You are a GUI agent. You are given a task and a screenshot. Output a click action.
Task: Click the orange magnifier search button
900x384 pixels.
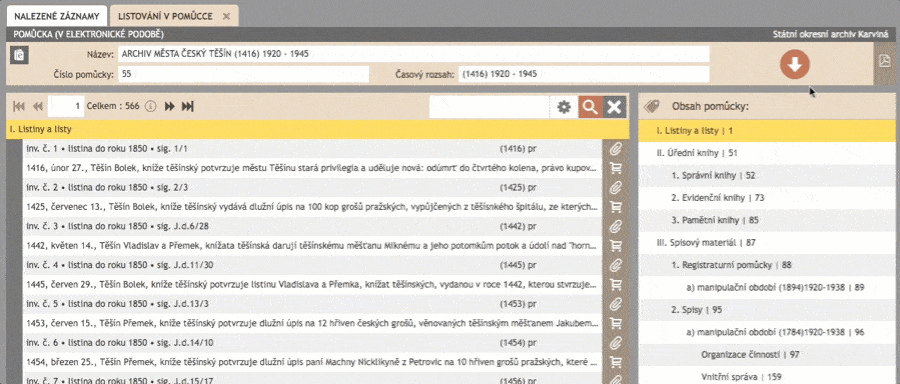point(590,107)
